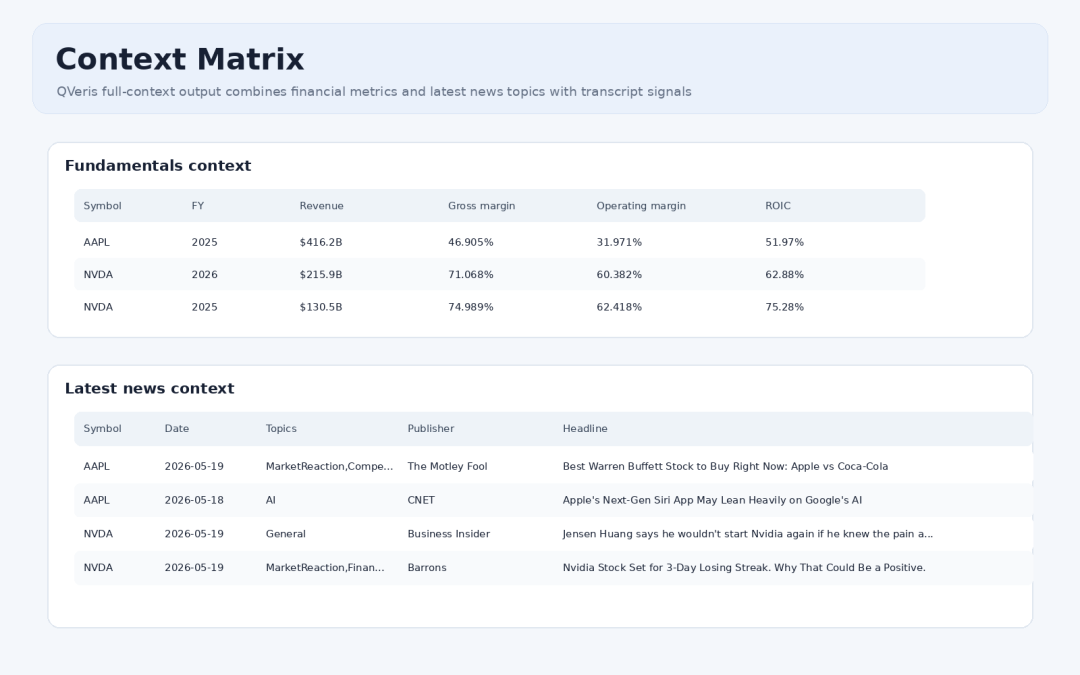Select AAPL symbol in the fundamentals row
This screenshot has width=1080, height=675.
point(96,242)
